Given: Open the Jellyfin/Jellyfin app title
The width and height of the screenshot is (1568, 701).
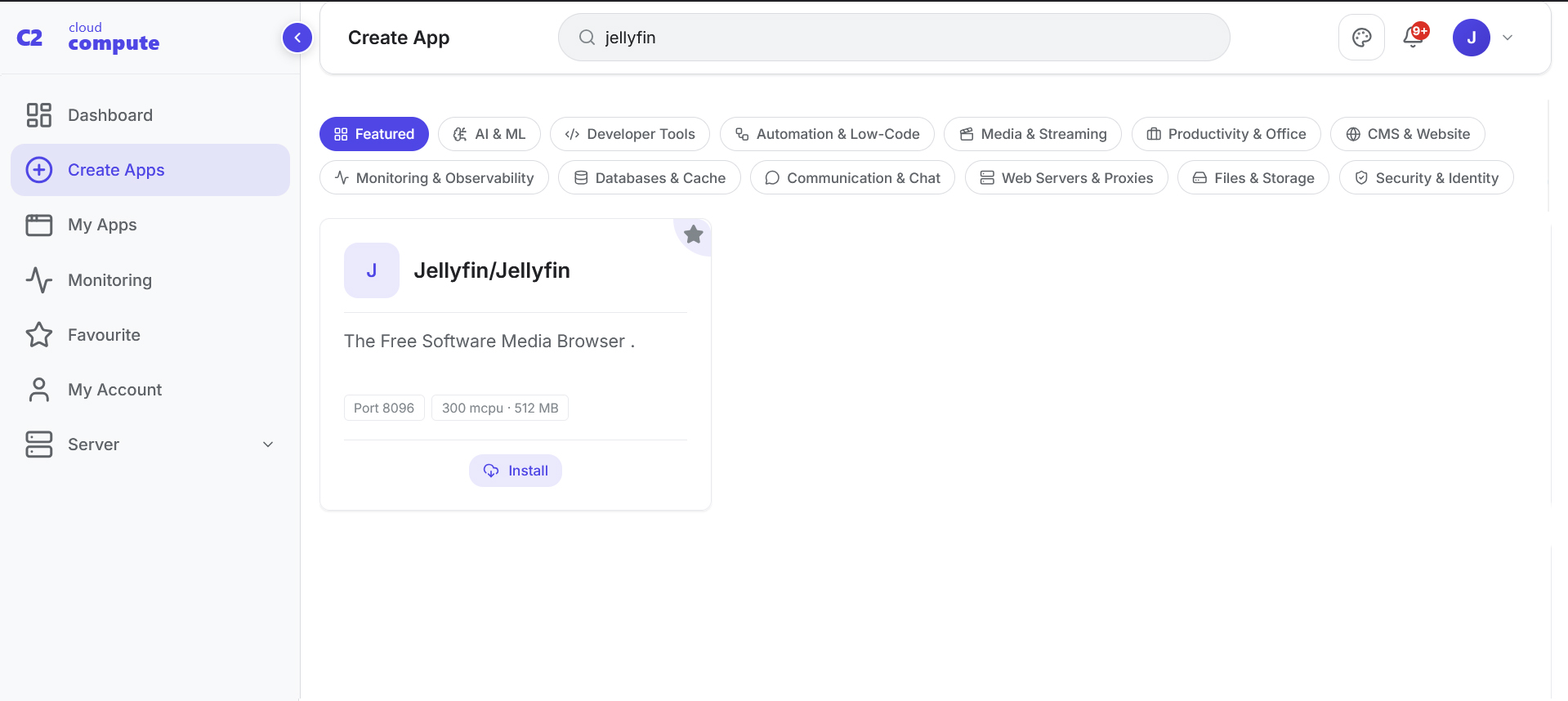Looking at the screenshot, I should (x=492, y=270).
